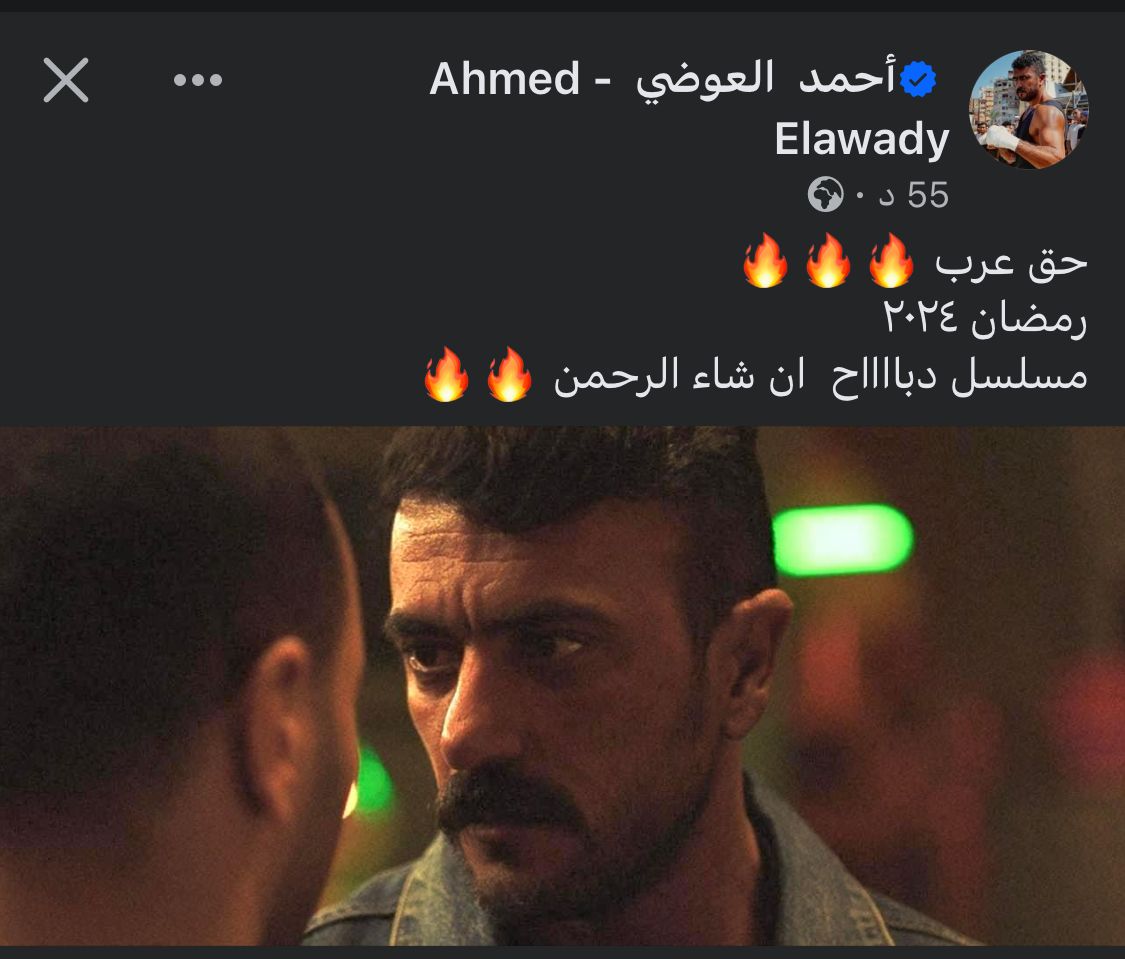Image resolution: width=1125 pixels, height=959 pixels.
Task: Click the globe public audience icon
Action: [826, 194]
